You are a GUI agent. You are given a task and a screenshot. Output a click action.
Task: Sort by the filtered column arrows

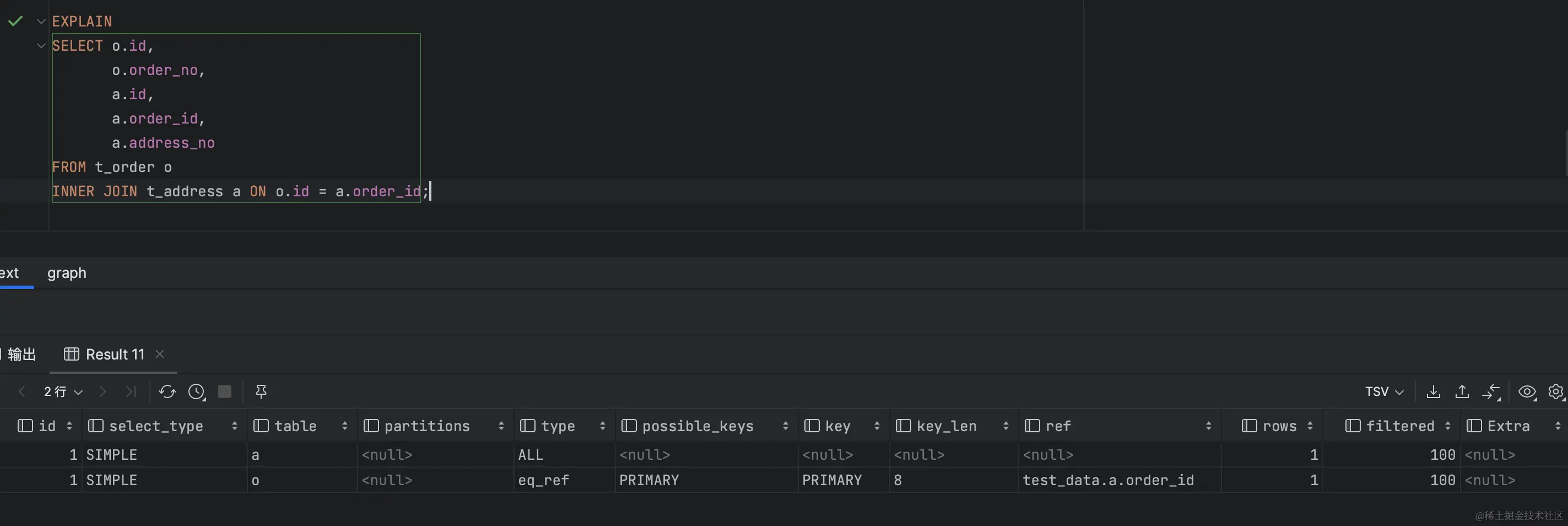(1447, 426)
